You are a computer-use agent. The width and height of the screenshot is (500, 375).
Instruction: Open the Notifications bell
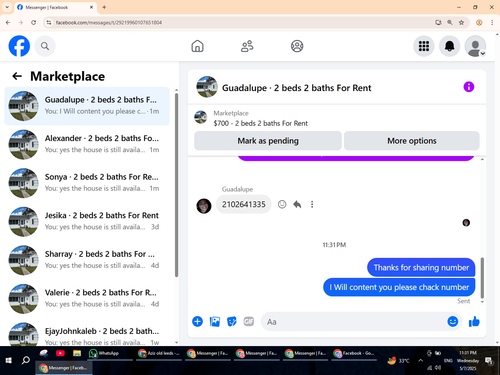click(x=450, y=46)
